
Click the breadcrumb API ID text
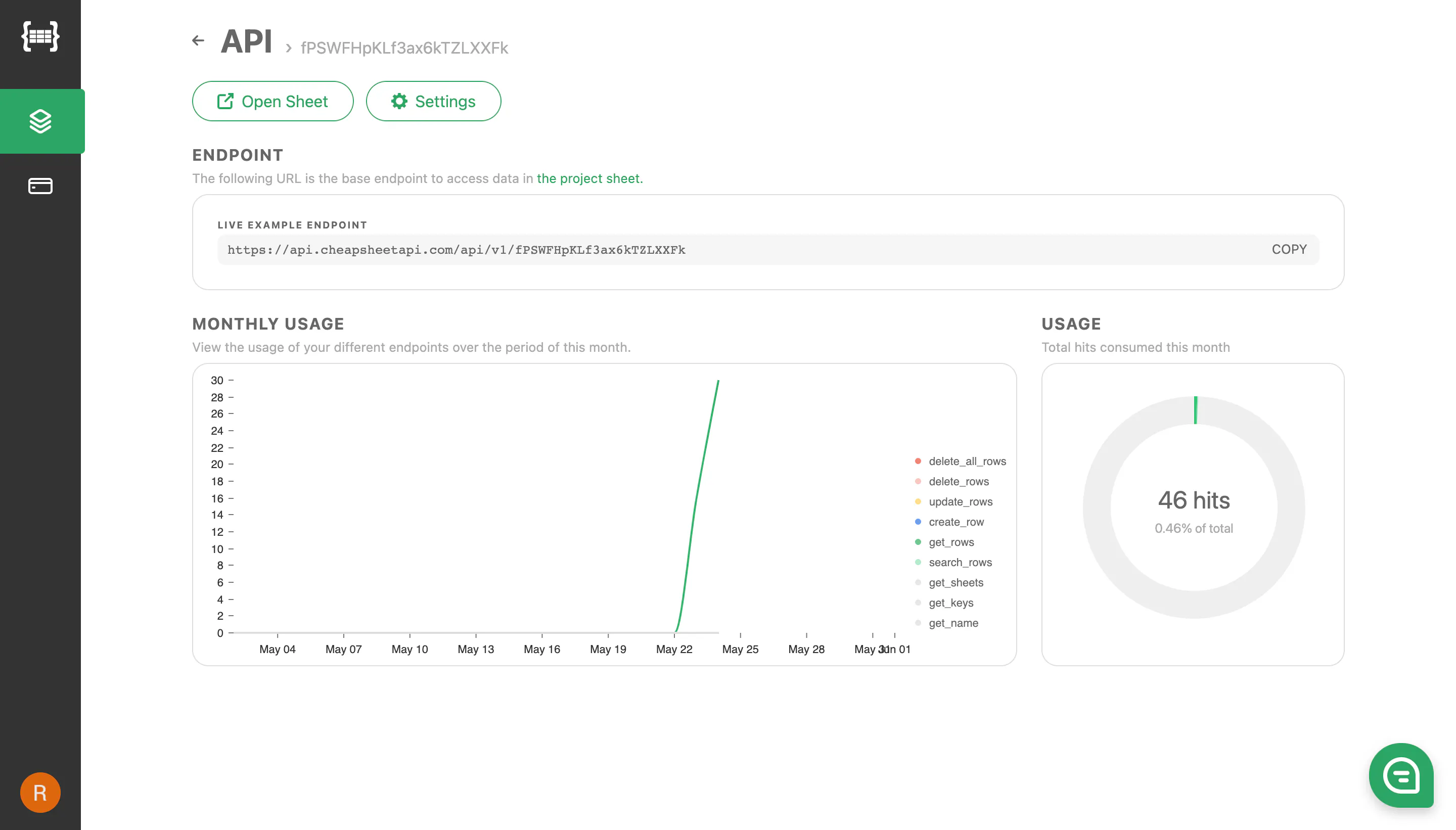click(x=404, y=48)
